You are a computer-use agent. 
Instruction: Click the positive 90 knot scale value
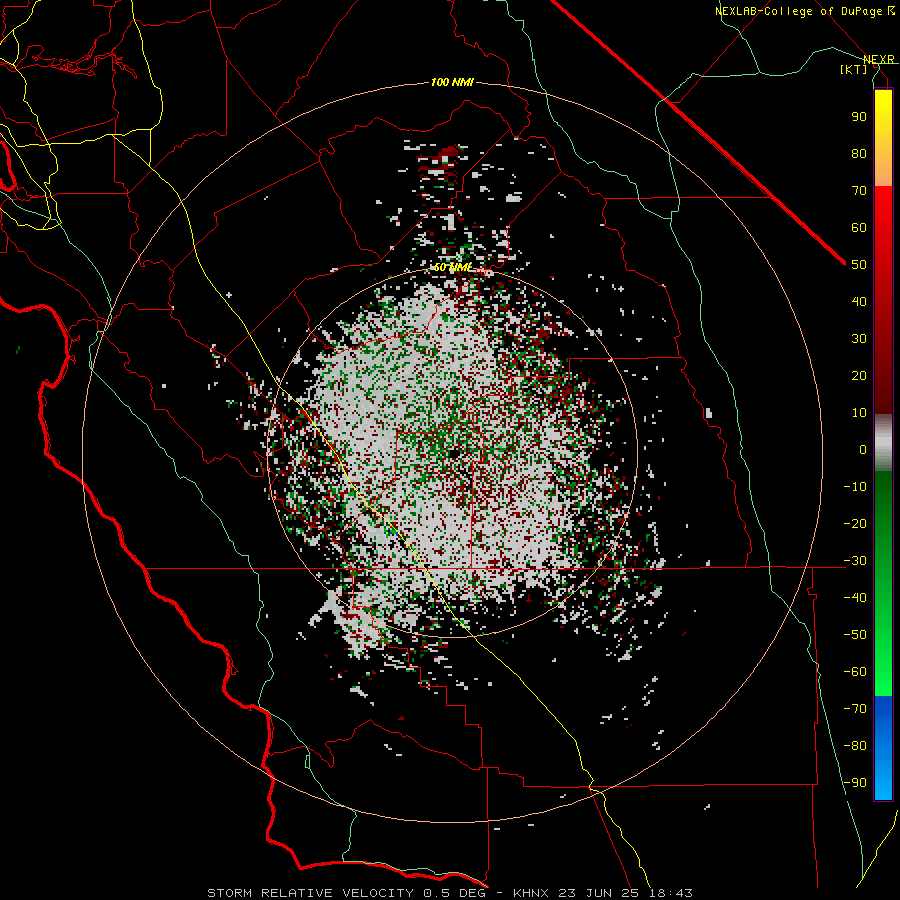pos(859,117)
